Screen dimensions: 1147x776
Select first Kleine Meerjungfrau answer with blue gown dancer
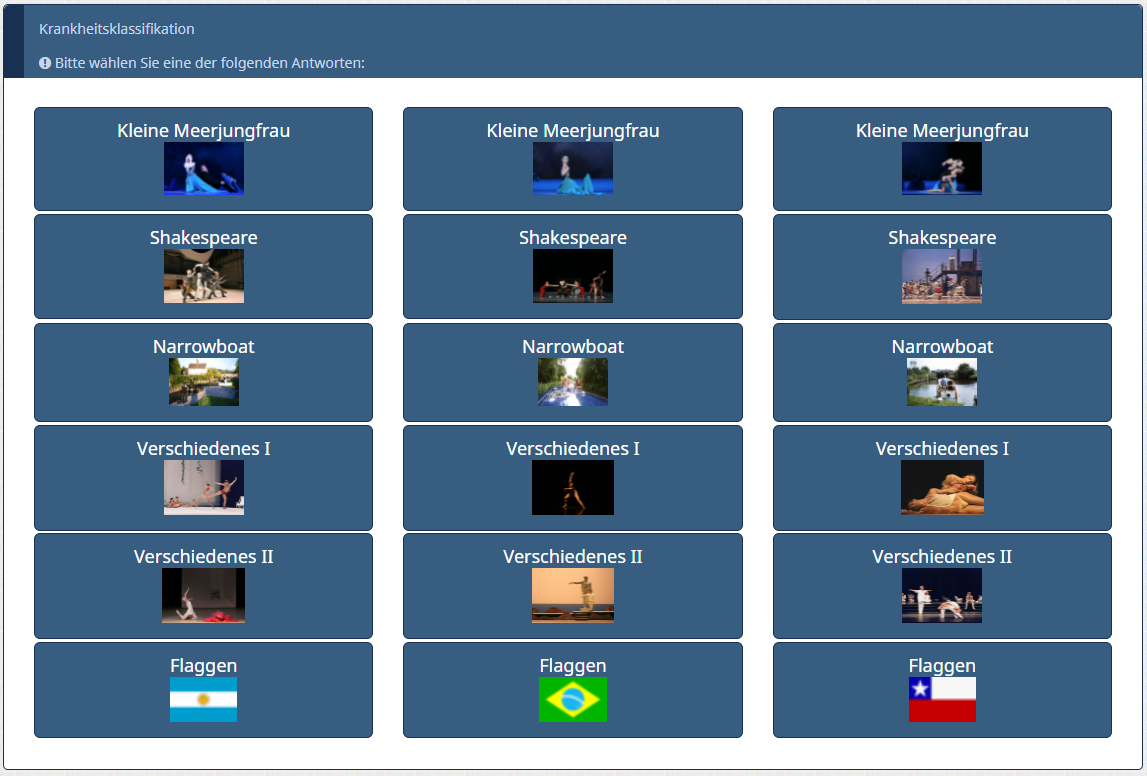coord(203,168)
